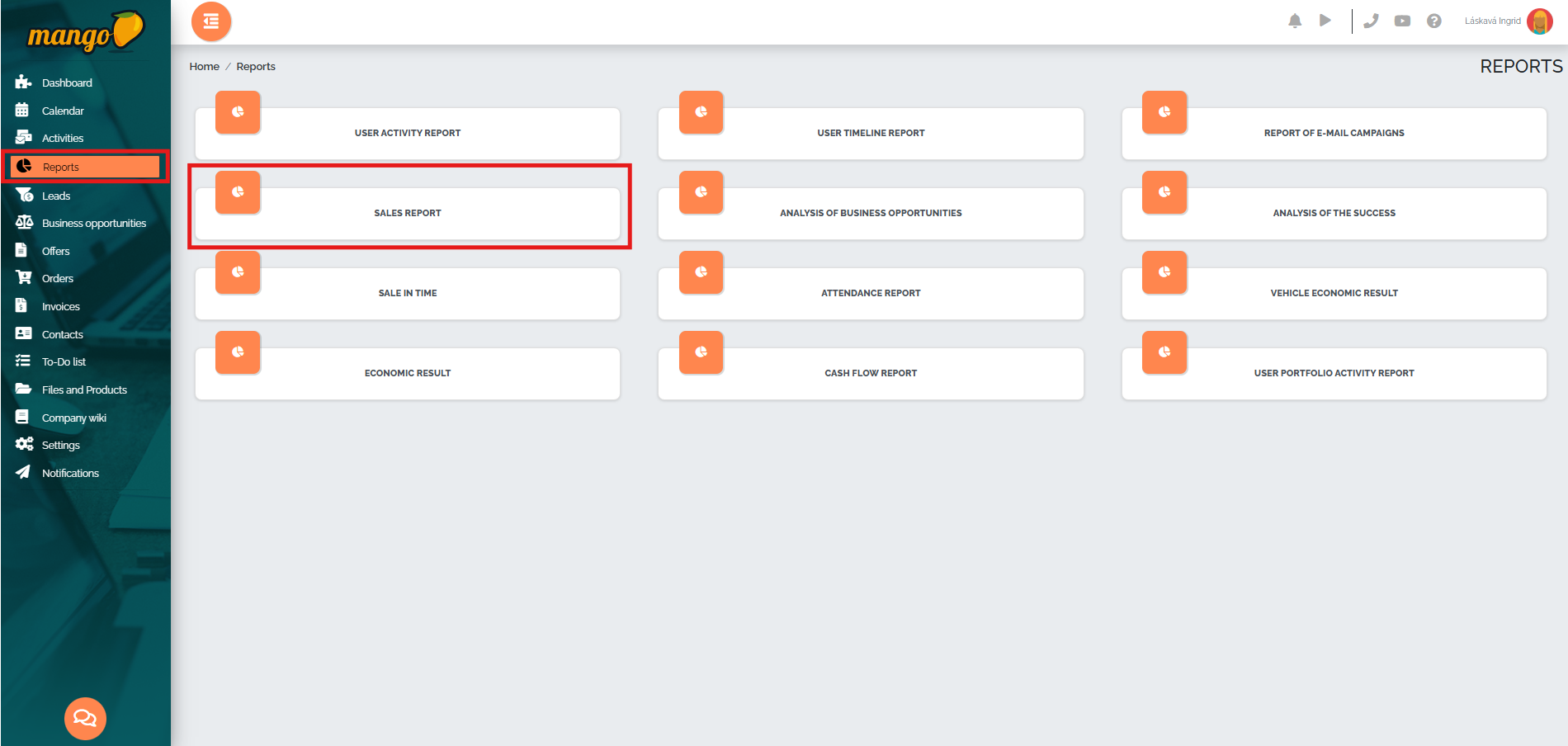Collapse the sidebar with orange menu button

pyautogui.click(x=211, y=21)
